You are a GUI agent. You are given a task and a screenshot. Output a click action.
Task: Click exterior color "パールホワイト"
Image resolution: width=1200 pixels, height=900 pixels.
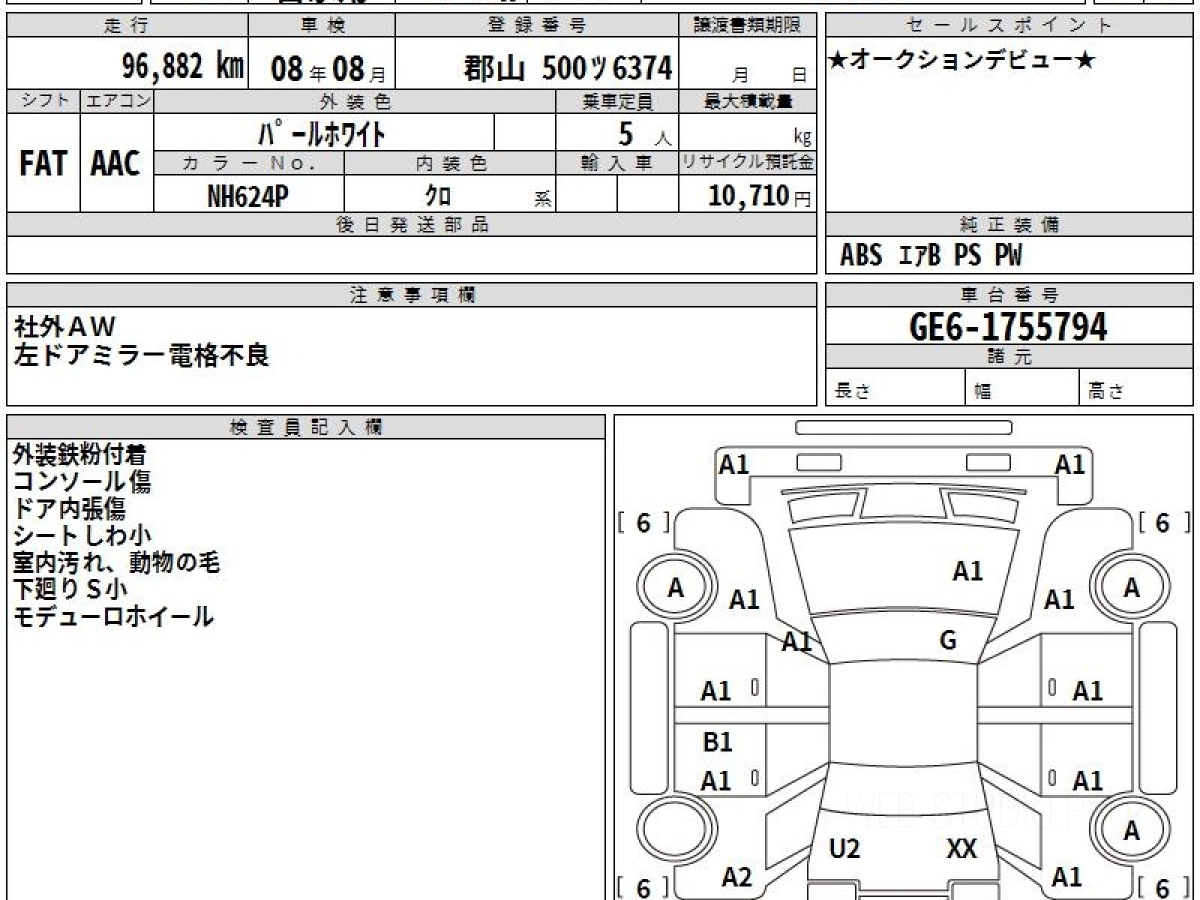tap(322, 132)
